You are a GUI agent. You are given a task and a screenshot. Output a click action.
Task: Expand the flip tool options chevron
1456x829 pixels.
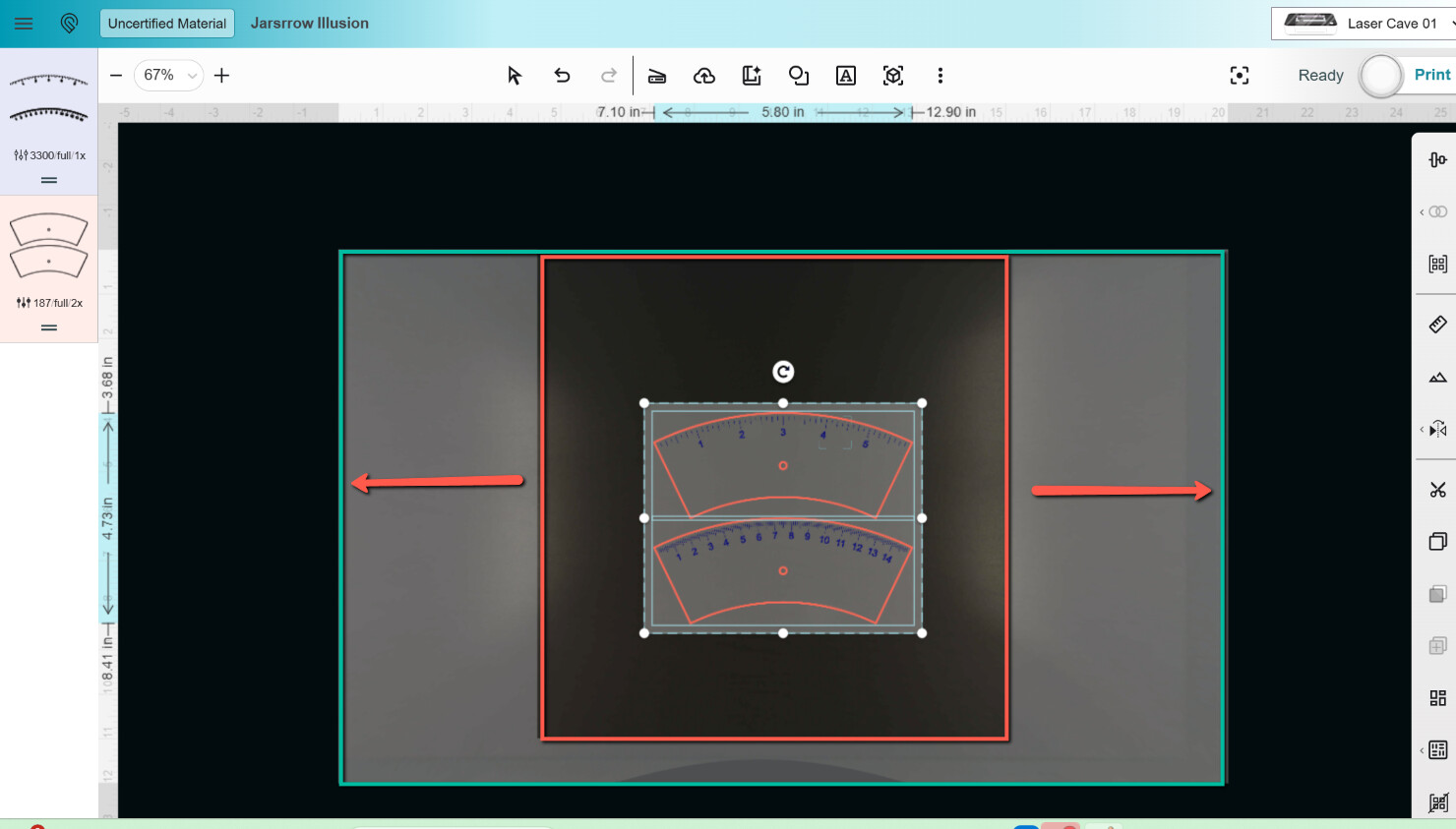(x=1422, y=430)
